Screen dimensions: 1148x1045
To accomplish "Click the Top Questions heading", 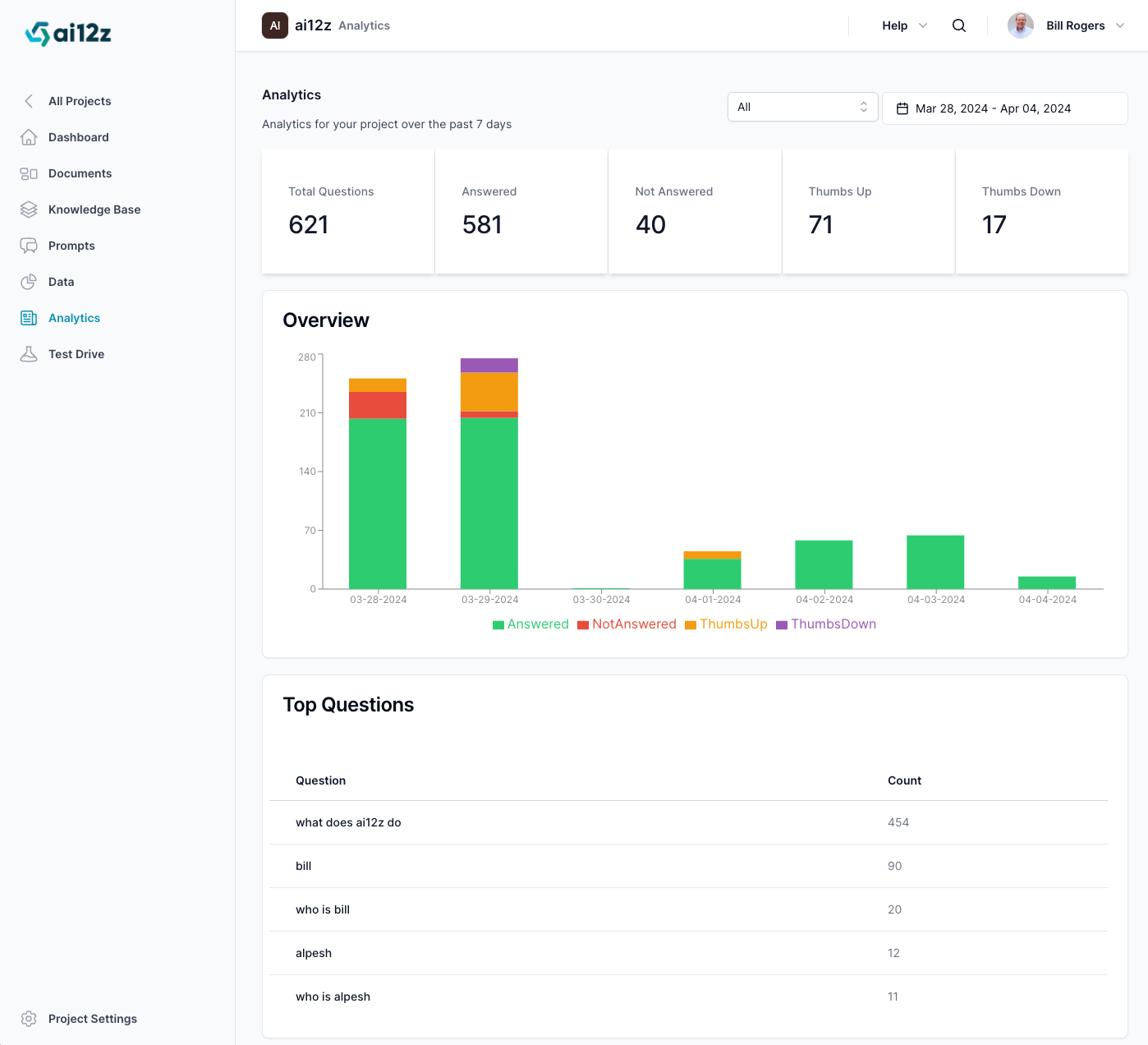I will point(348,705).
